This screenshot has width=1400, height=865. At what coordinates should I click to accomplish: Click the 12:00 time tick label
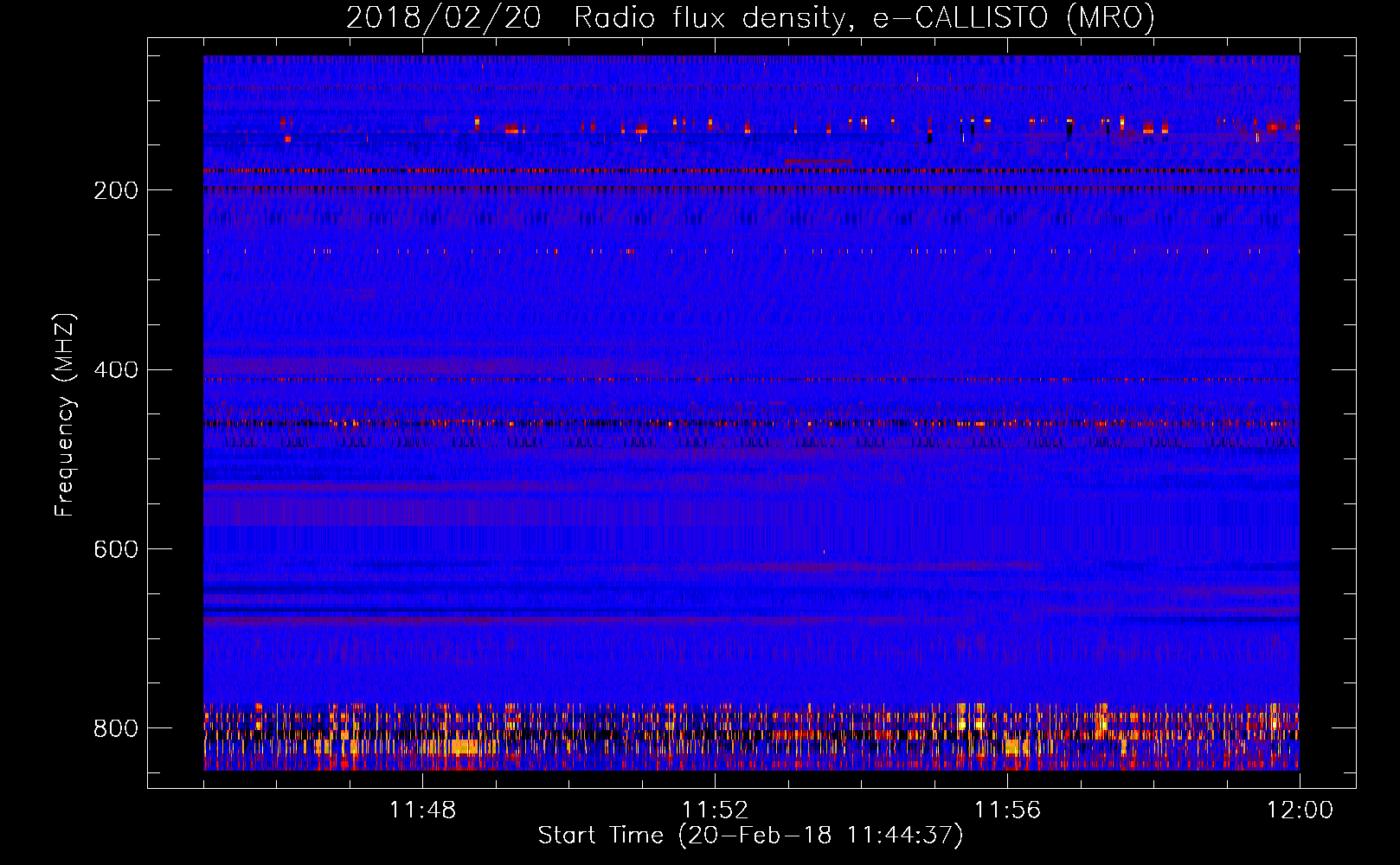coord(1300,810)
